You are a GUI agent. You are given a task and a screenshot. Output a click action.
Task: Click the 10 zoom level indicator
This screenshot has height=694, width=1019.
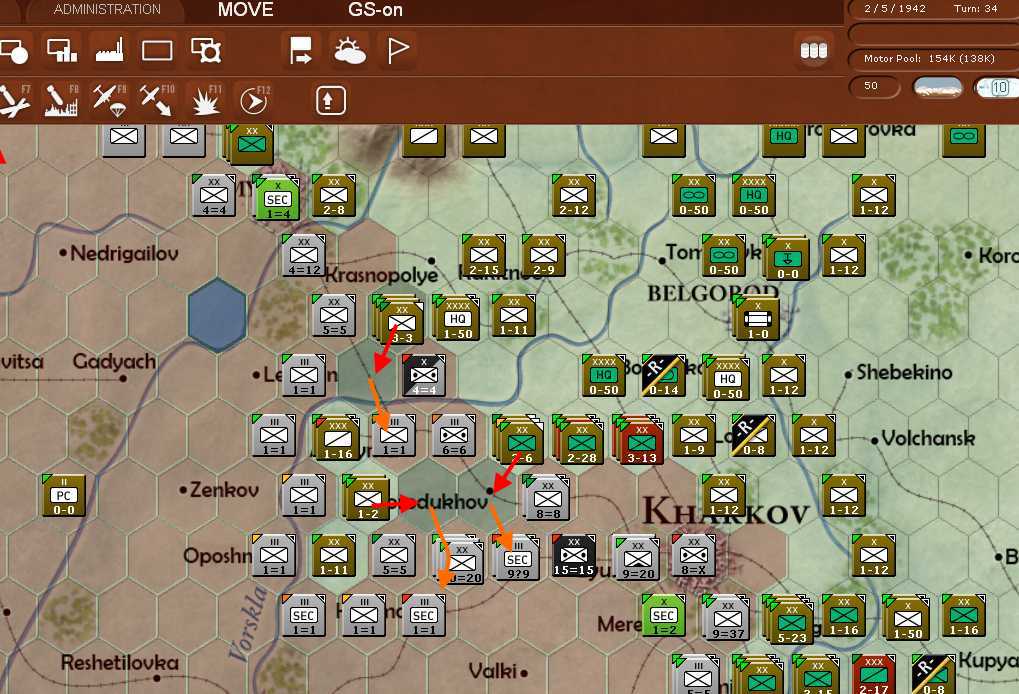pyautogui.click(x=998, y=86)
